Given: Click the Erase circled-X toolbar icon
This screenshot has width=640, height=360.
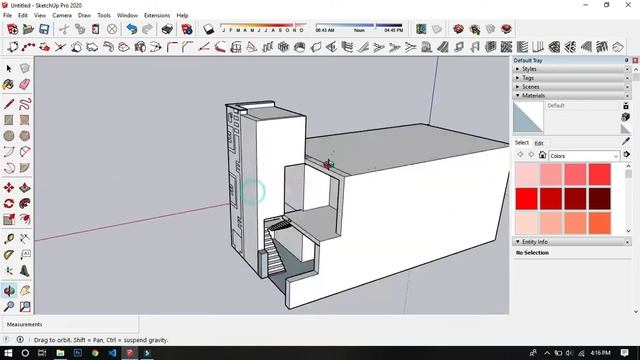Looking at the screenshot, I should 112,29.
